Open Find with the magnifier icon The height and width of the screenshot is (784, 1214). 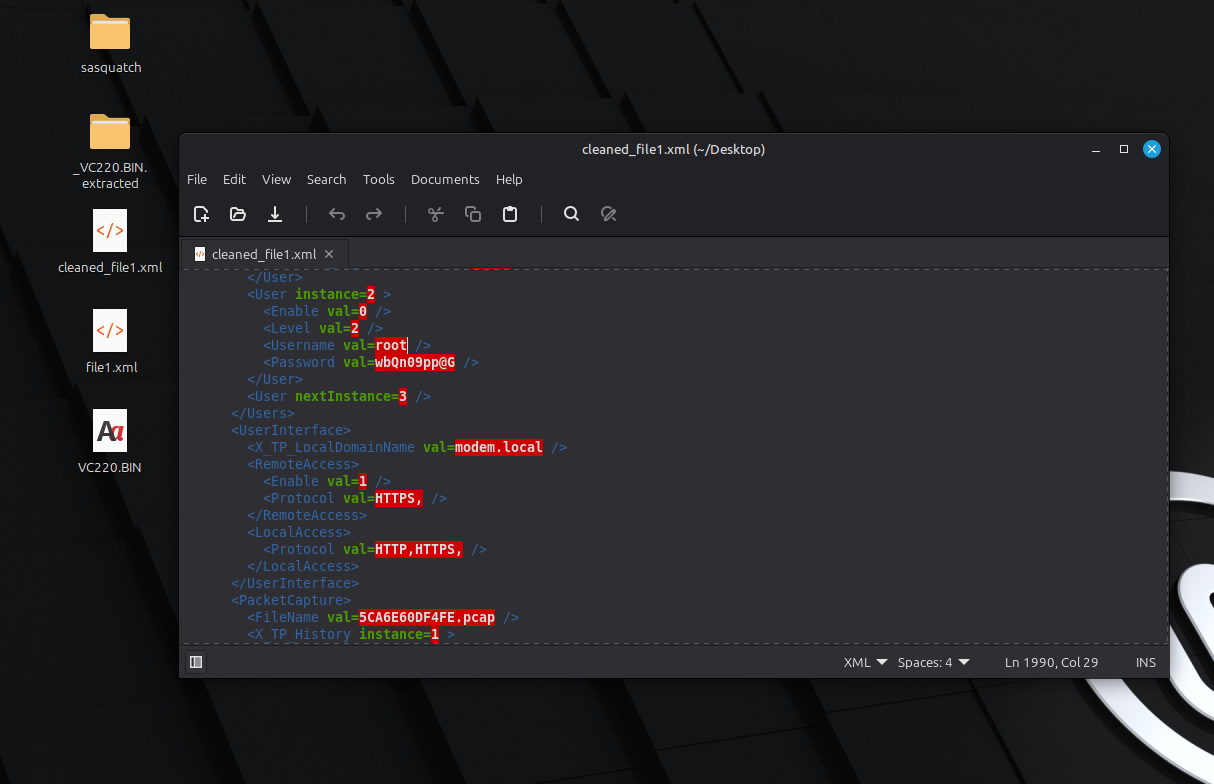coord(571,214)
